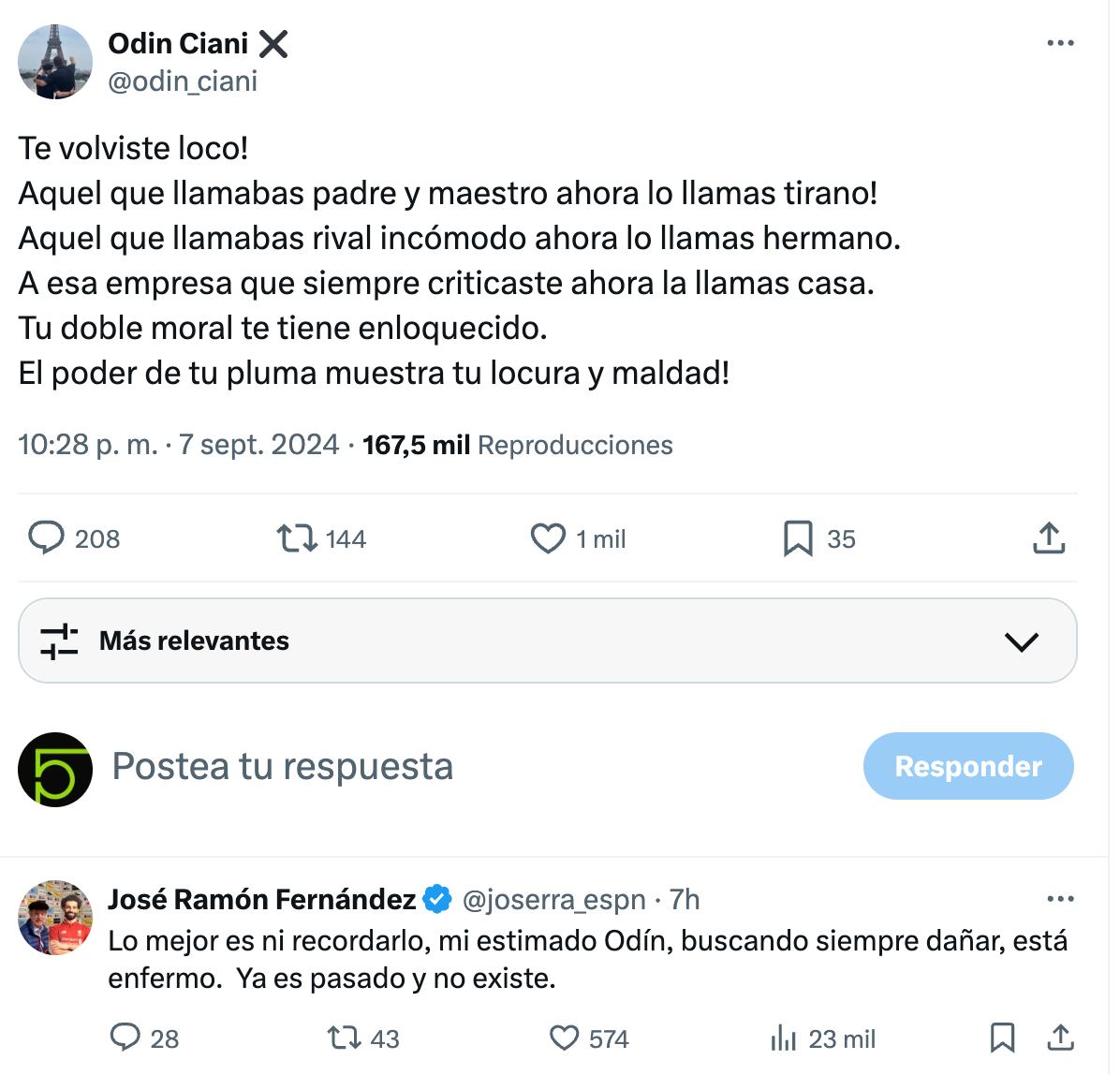
Task: View analytics for the 23 mil views reply
Action: (x=781, y=1038)
